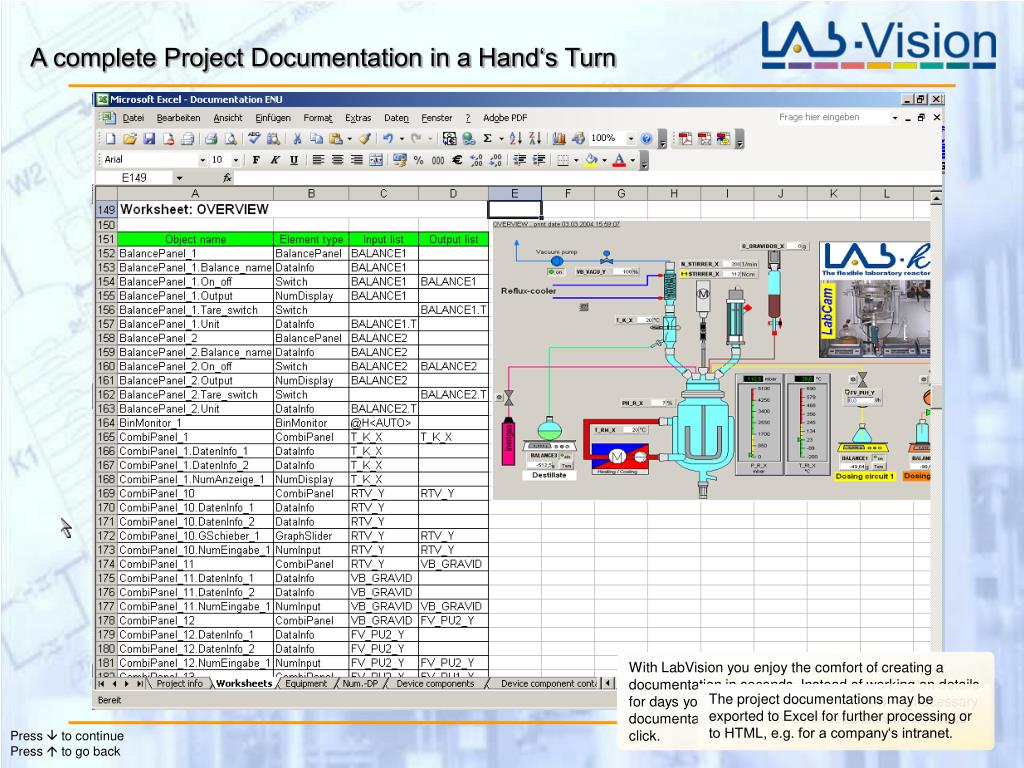Open the font color dropdown arrow
This screenshot has height=768, width=1024.
pos(632,160)
